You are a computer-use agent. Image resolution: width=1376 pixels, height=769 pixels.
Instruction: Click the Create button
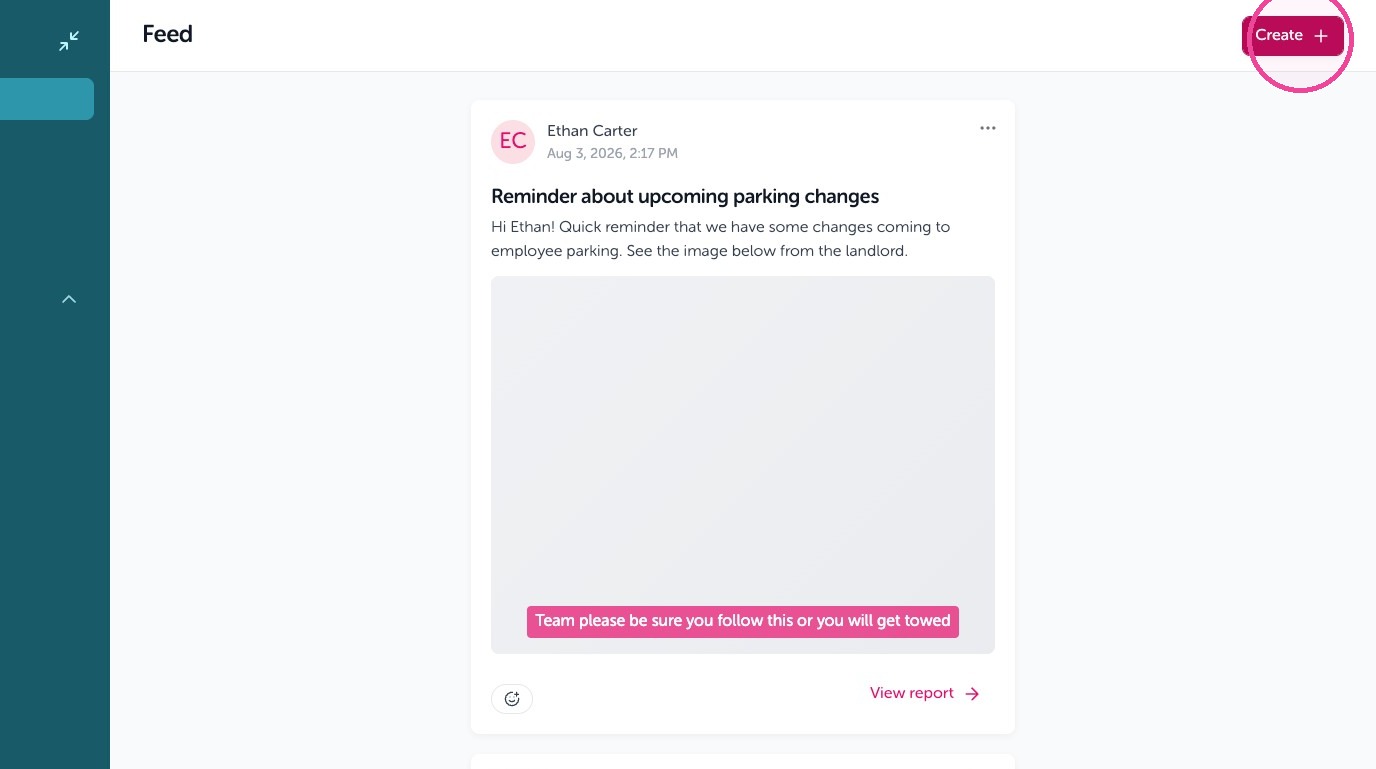click(x=1293, y=35)
